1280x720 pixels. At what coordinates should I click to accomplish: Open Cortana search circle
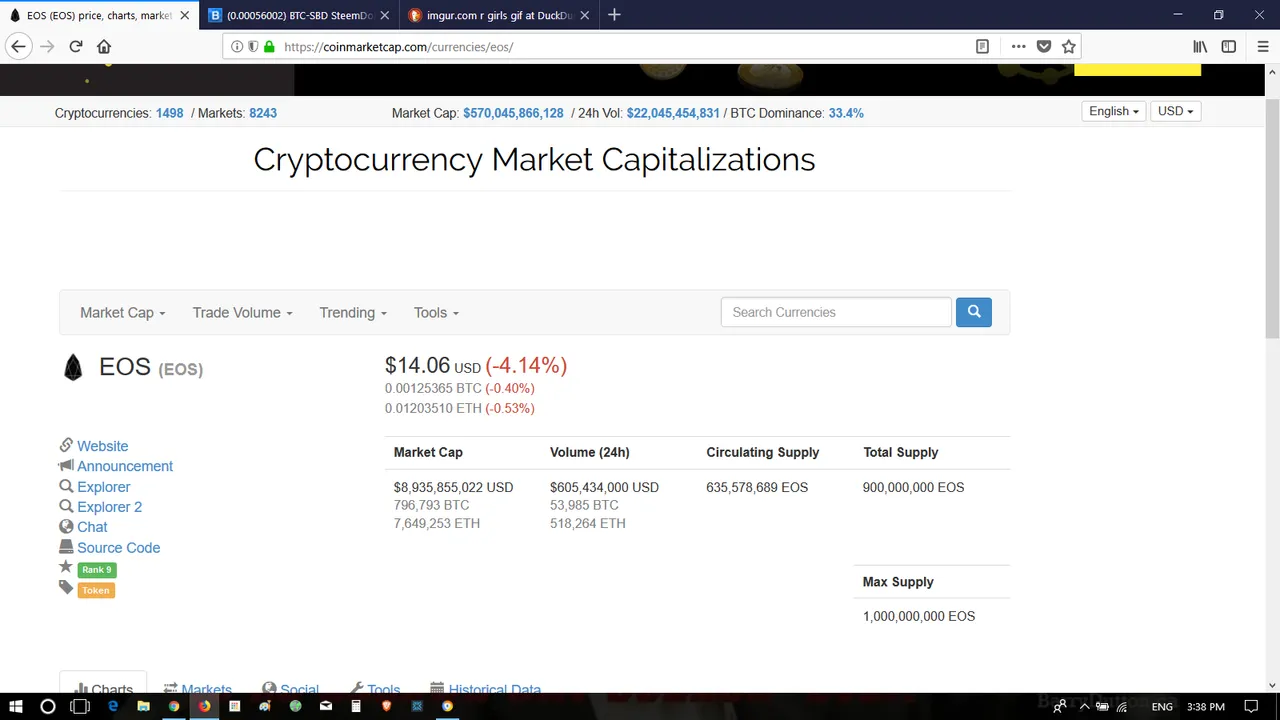click(x=47, y=706)
